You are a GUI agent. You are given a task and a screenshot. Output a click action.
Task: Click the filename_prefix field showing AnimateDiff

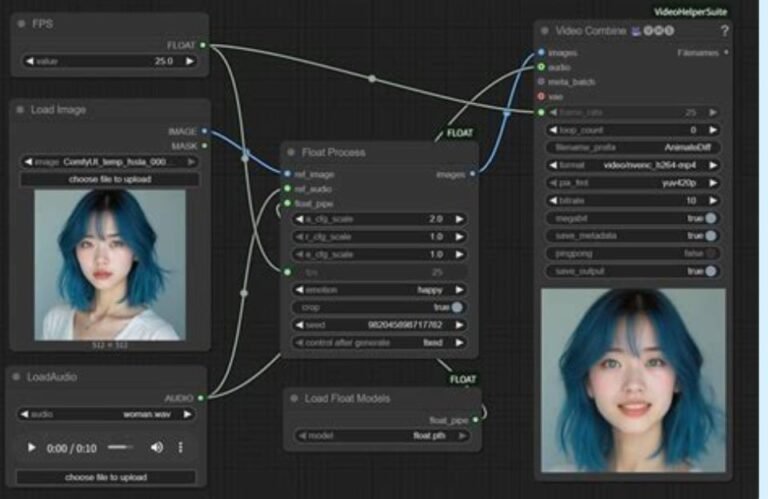coord(633,148)
